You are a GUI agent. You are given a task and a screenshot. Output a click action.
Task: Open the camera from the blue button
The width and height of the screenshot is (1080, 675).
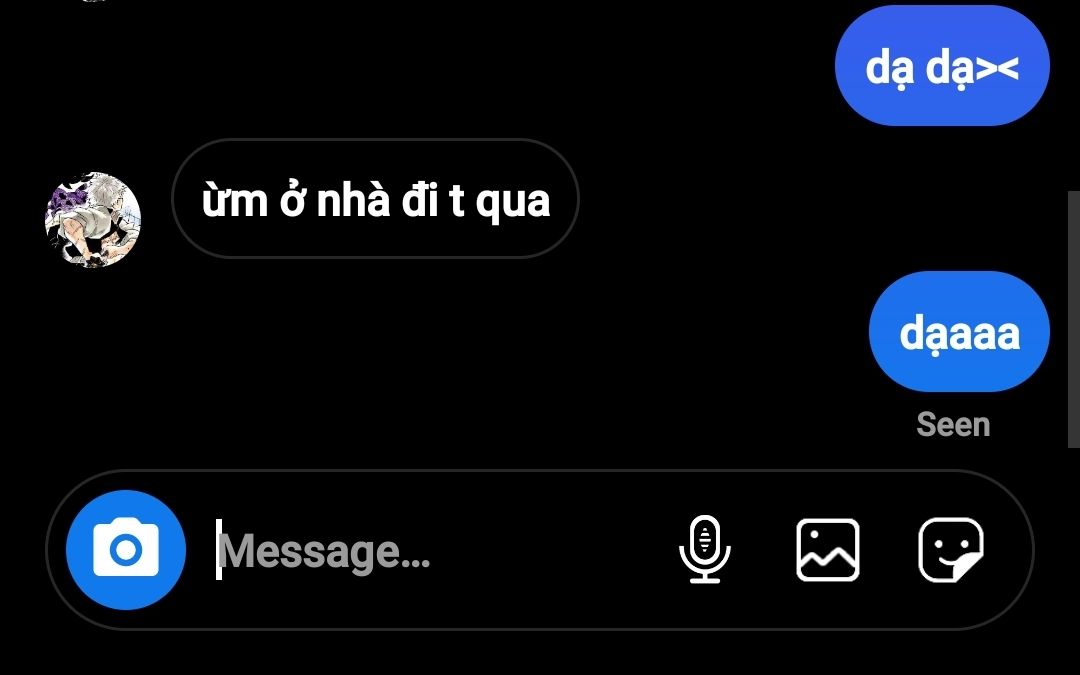coord(126,550)
